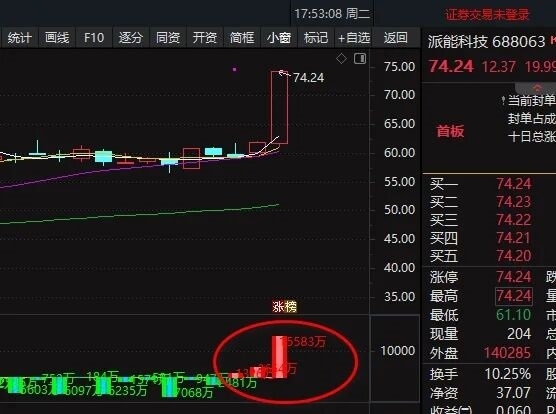Add a 标记 mark to stock
Viewport: 556px width, 414px height.
click(x=316, y=38)
